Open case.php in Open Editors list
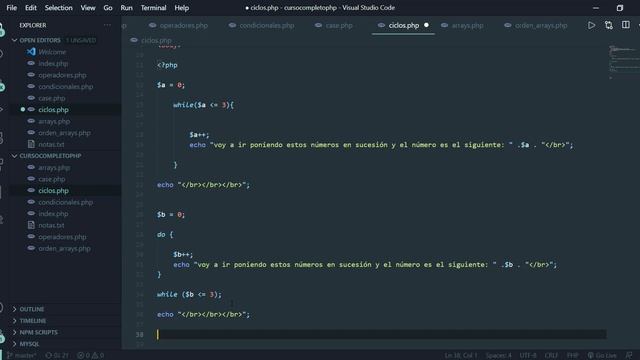Viewport: 640px width, 360px height. (51, 98)
